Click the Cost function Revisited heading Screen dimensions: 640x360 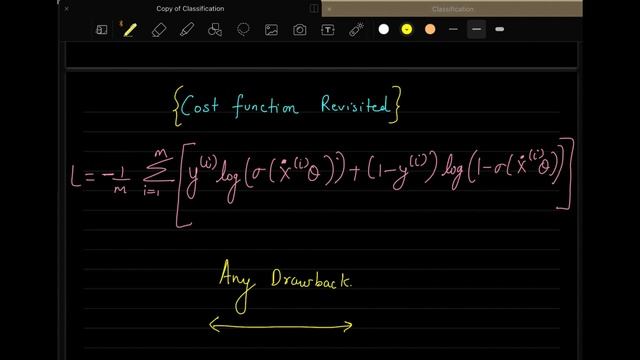pos(287,106)
